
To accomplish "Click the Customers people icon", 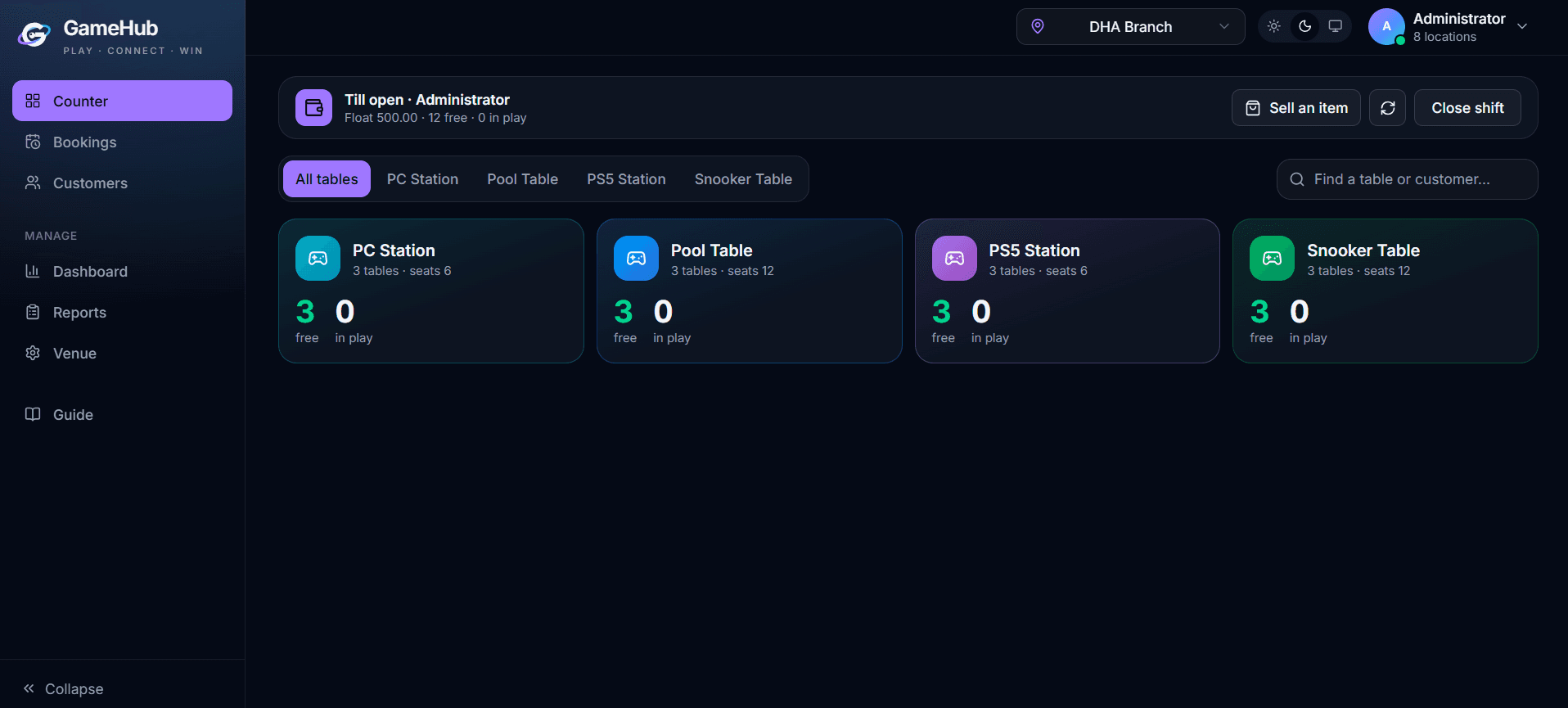I will point(33,183).
